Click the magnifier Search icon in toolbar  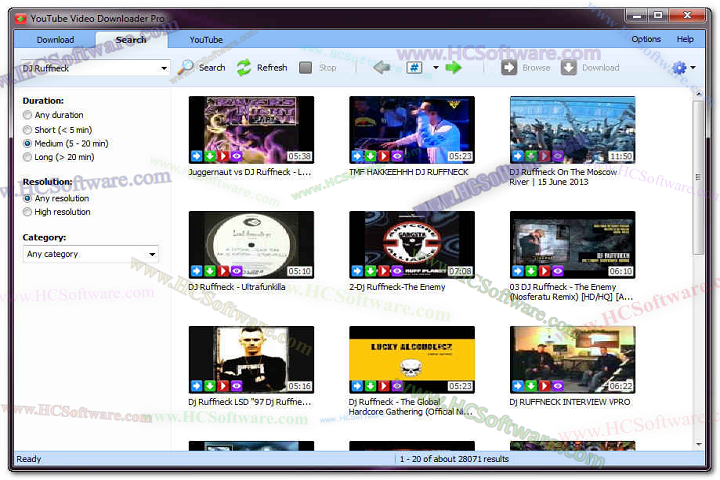click(x=186, y=68)
